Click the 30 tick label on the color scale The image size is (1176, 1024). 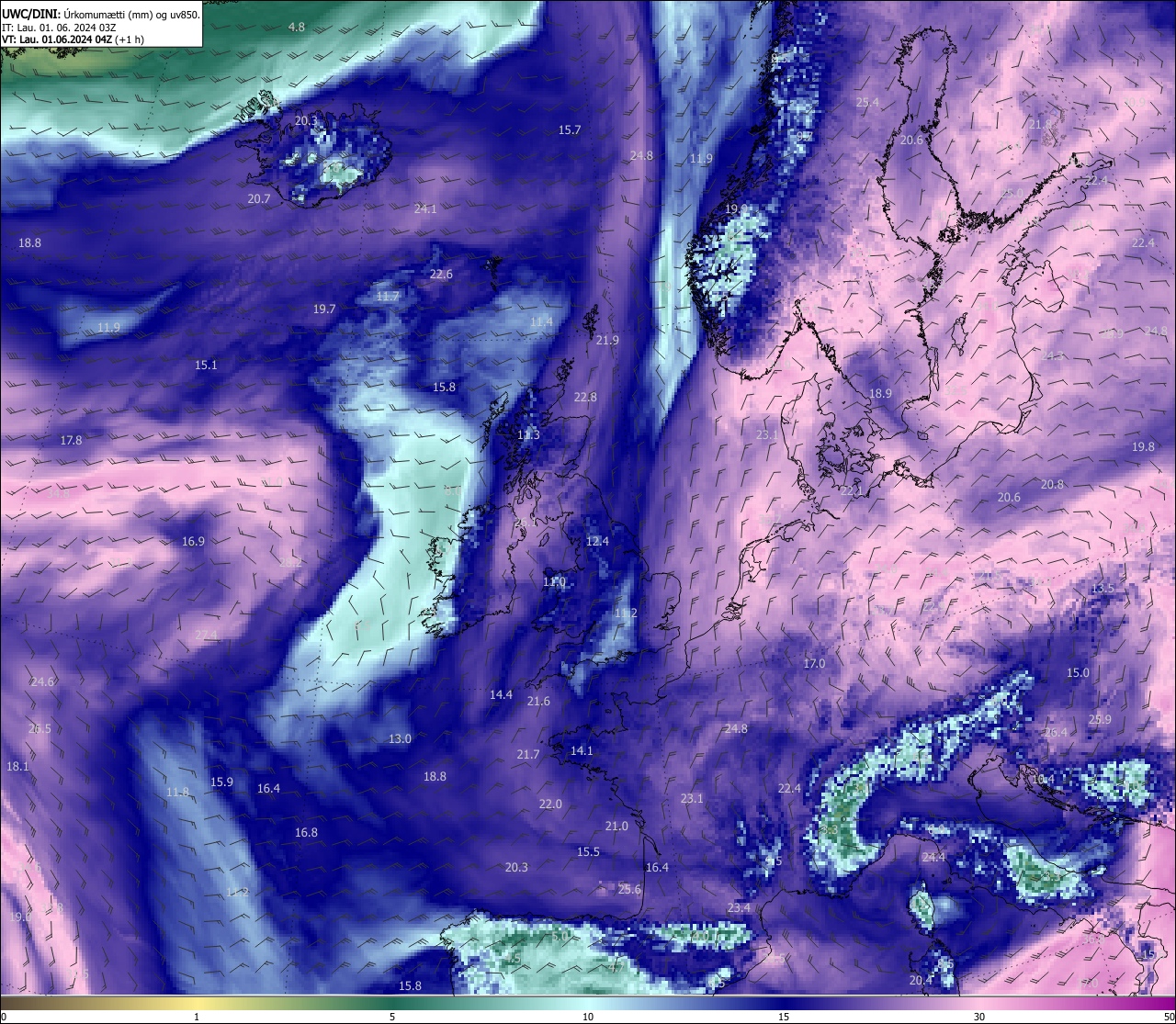click(979, 1017)
